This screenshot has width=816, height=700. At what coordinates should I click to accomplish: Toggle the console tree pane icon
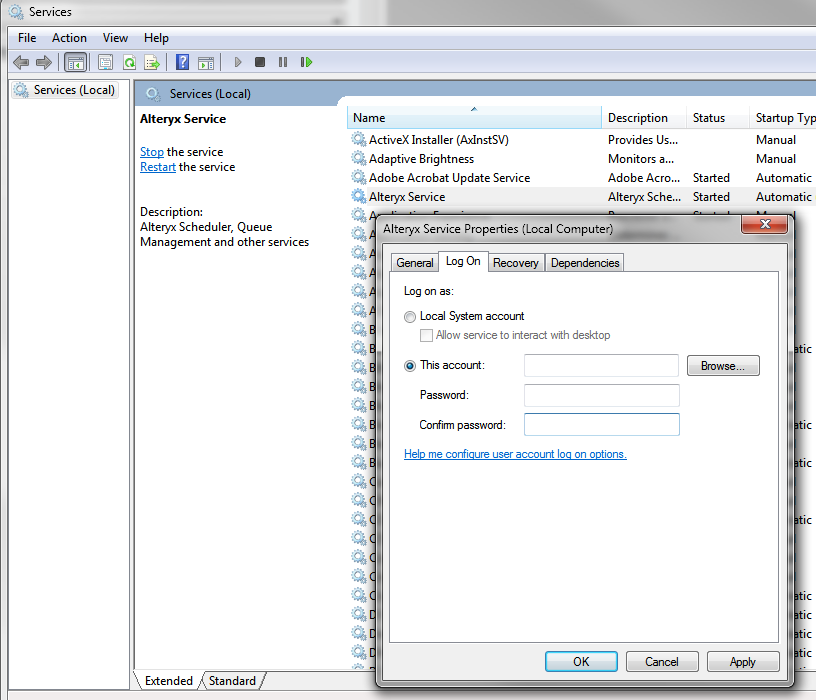click(x=76, y=62)
